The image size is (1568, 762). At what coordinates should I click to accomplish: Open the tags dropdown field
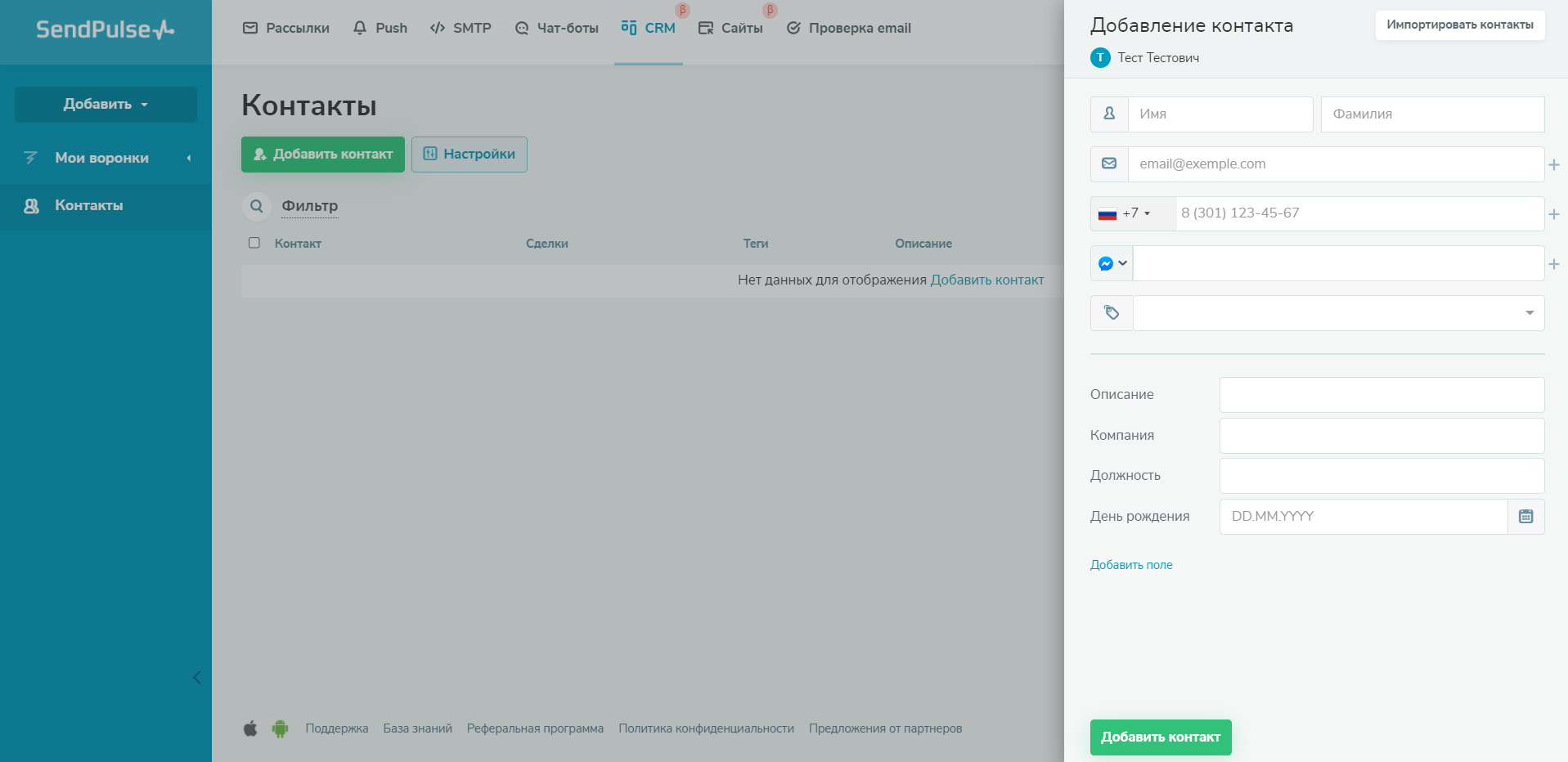(1338, 313)
